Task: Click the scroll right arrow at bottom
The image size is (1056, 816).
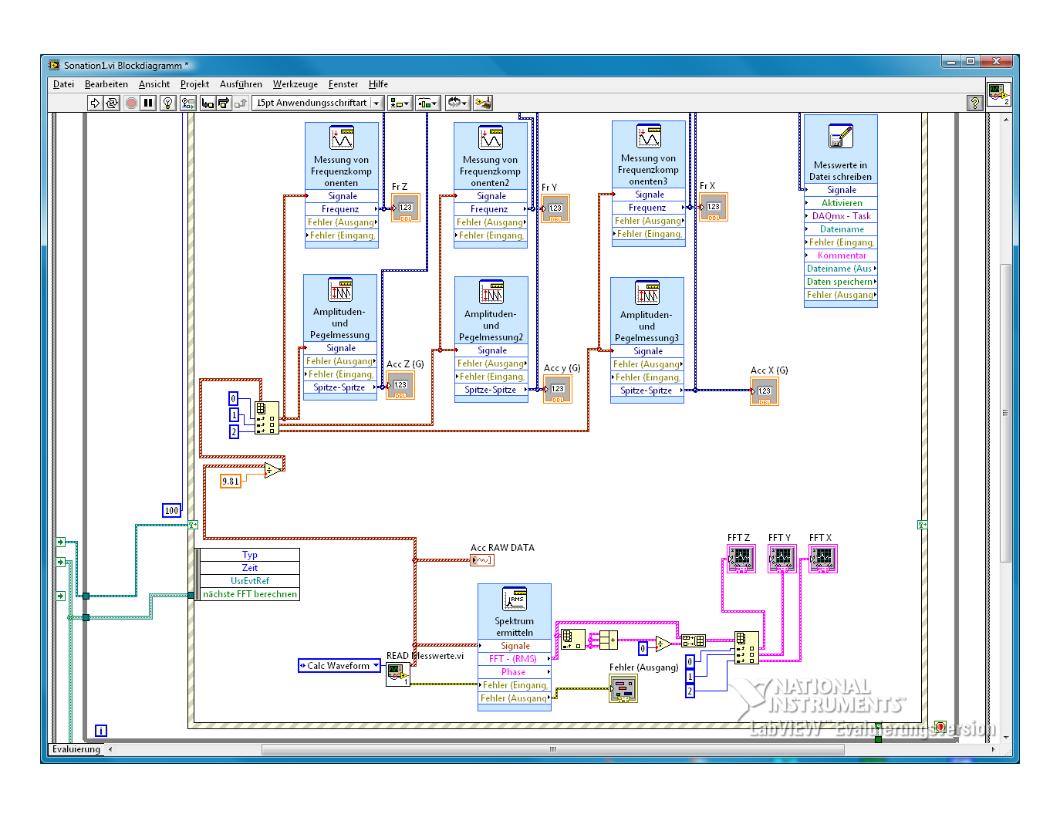Action: 993,749
